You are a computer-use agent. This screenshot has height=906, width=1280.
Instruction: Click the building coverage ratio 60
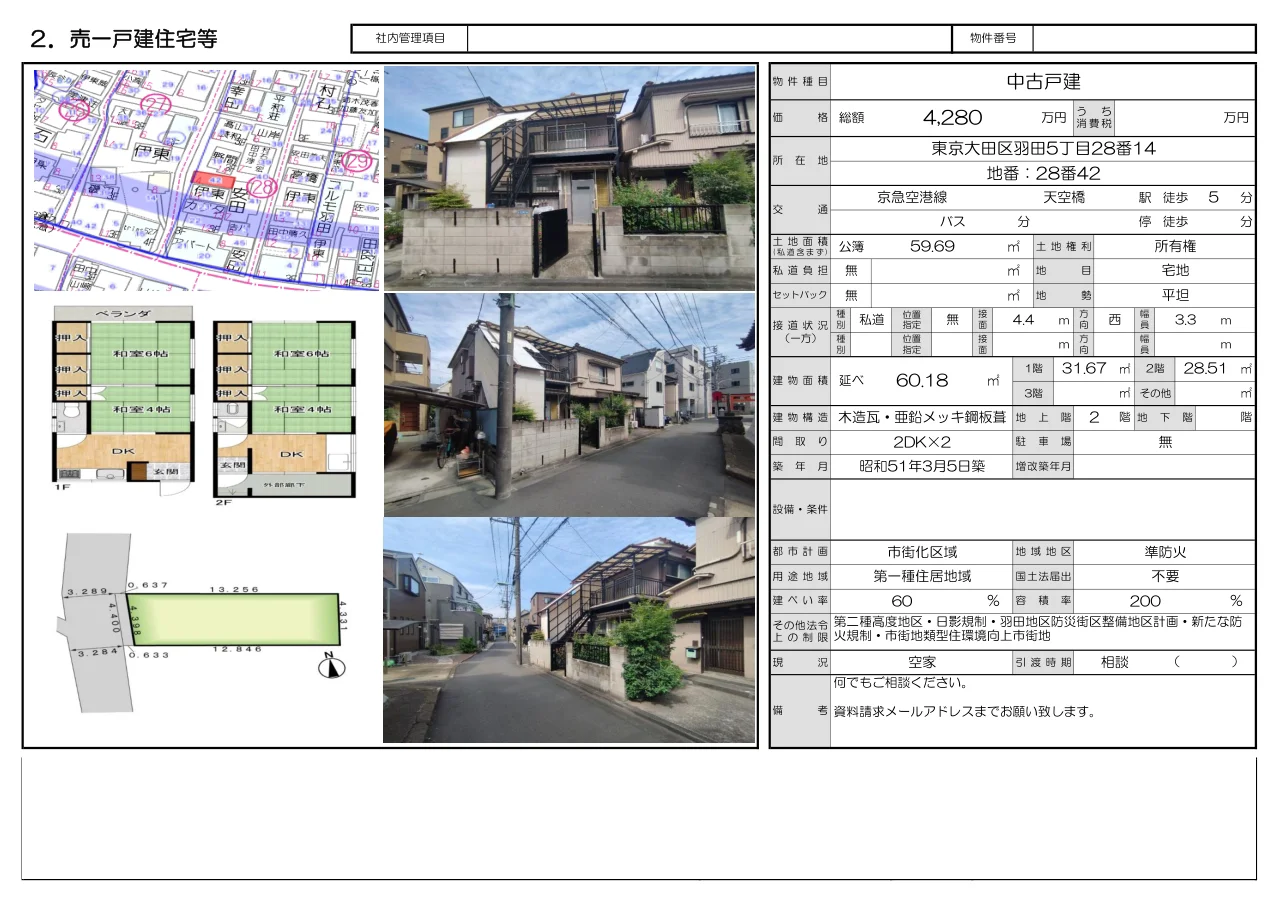902,601
